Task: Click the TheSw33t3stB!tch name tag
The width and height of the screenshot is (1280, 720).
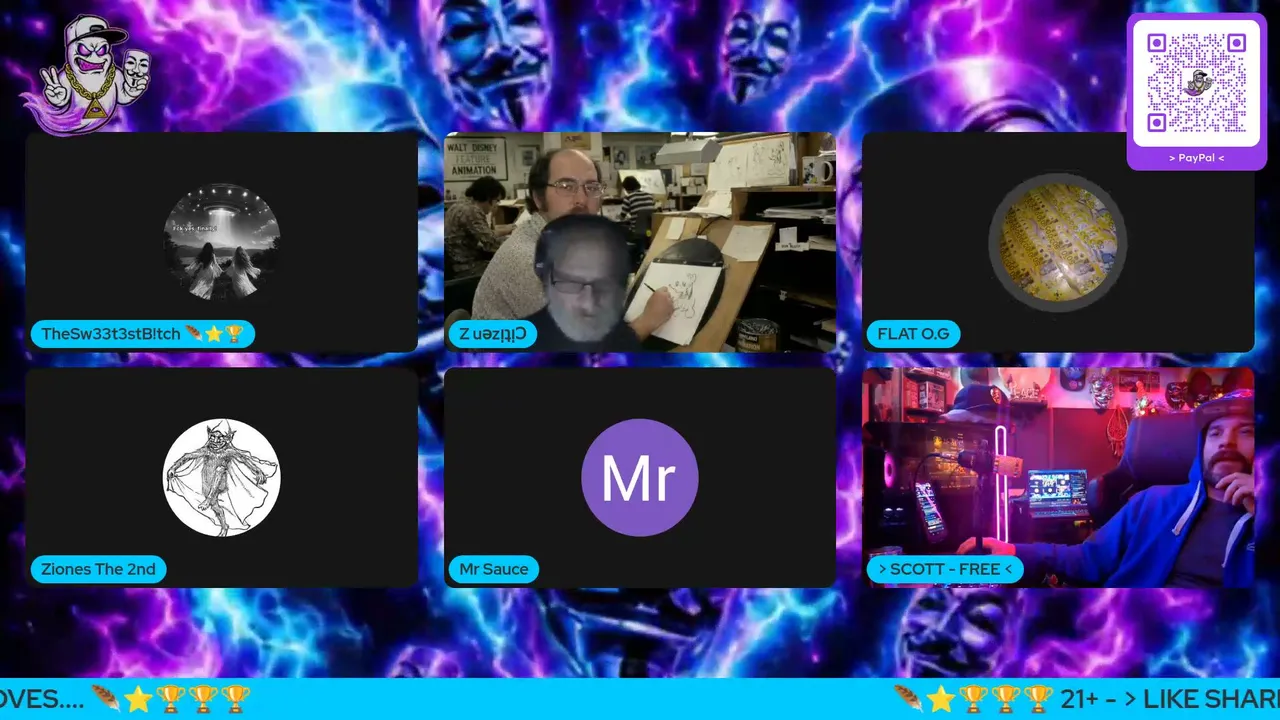Action: tap(143, 334)
